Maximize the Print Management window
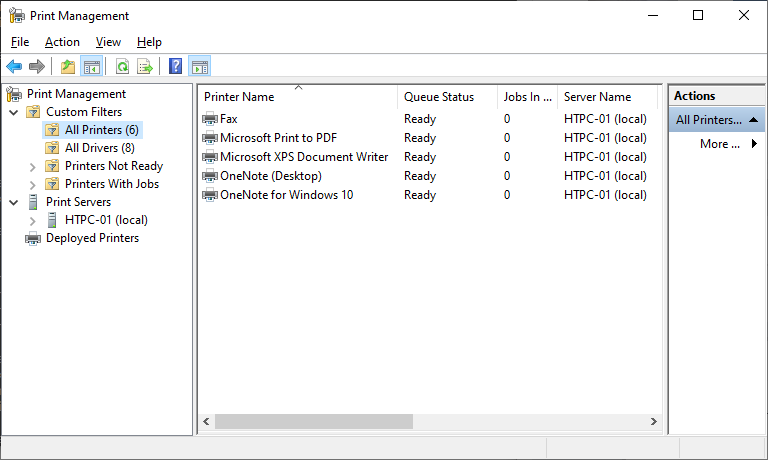Screen dimensions: 770x460 698,15
